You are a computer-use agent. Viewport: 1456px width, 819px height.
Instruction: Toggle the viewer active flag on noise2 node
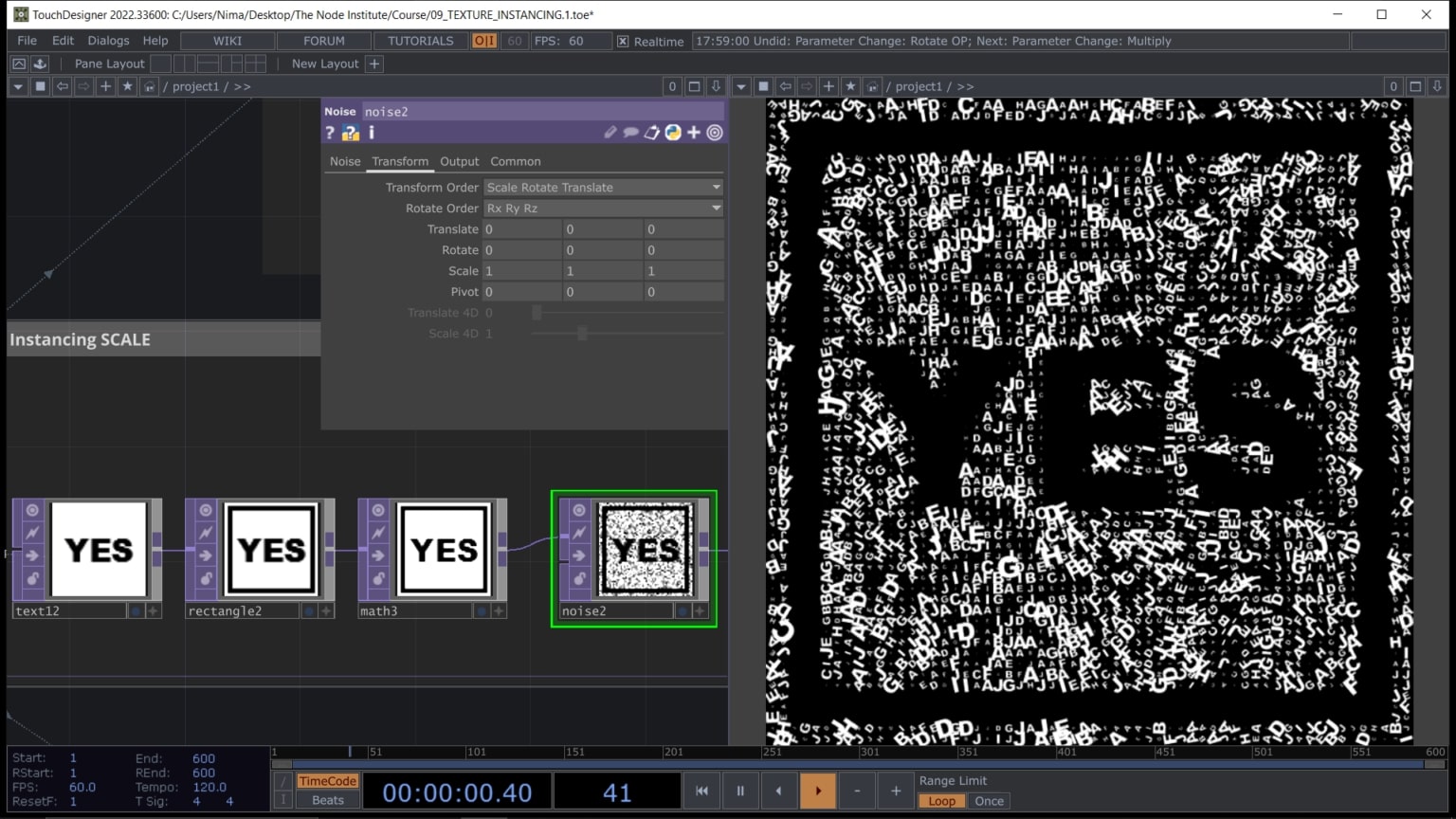(578, 511)
